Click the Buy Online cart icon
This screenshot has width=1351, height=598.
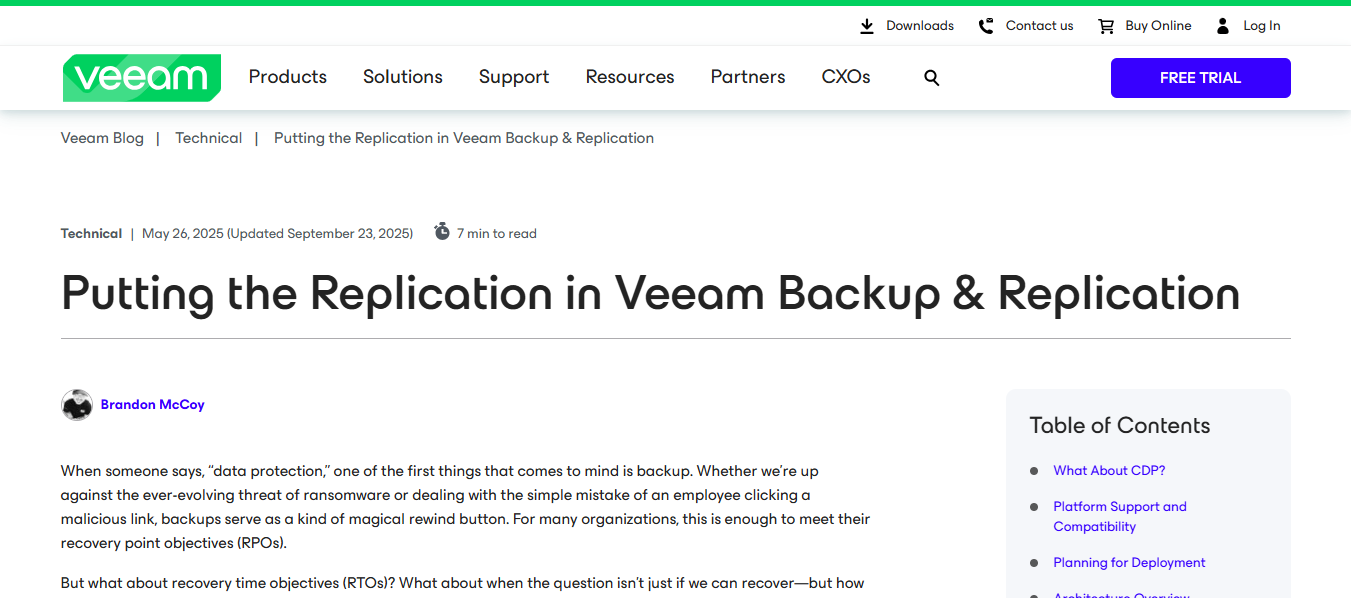(x=1106, y=26)
